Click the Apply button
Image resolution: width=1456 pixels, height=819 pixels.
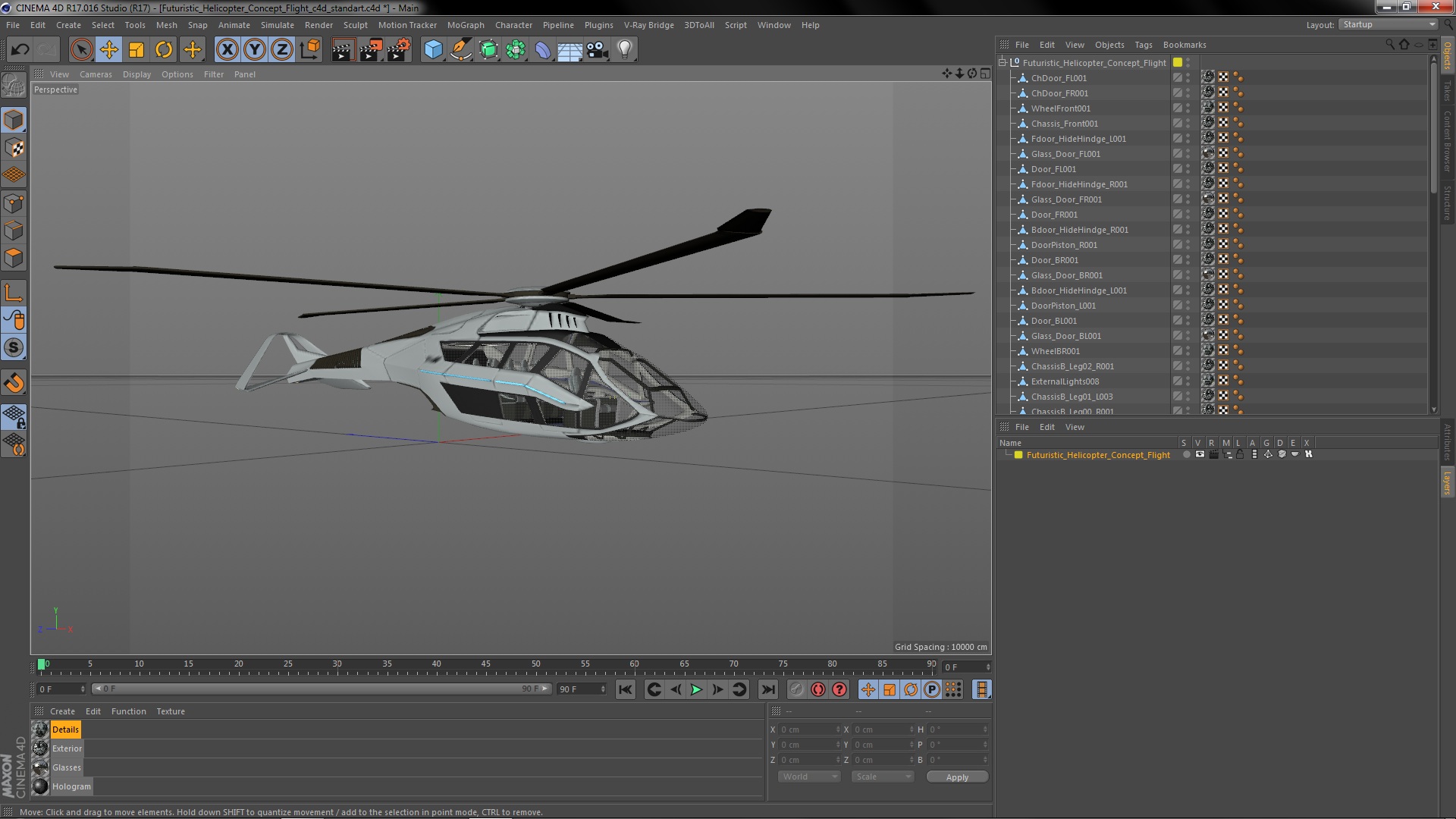(x=957, y=777)
